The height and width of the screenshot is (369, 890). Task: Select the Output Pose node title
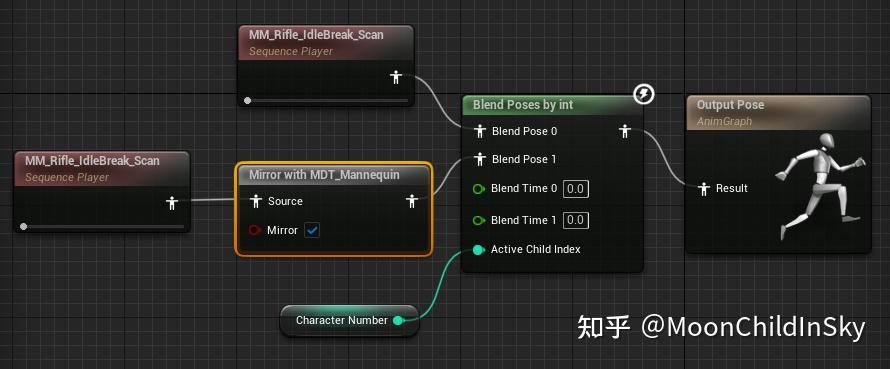pos(730,105)
